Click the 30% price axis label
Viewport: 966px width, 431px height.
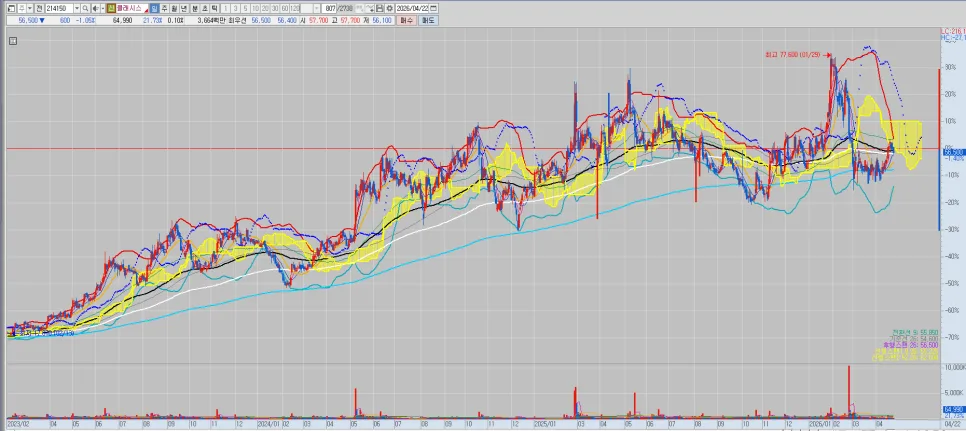tap(949, 67)
